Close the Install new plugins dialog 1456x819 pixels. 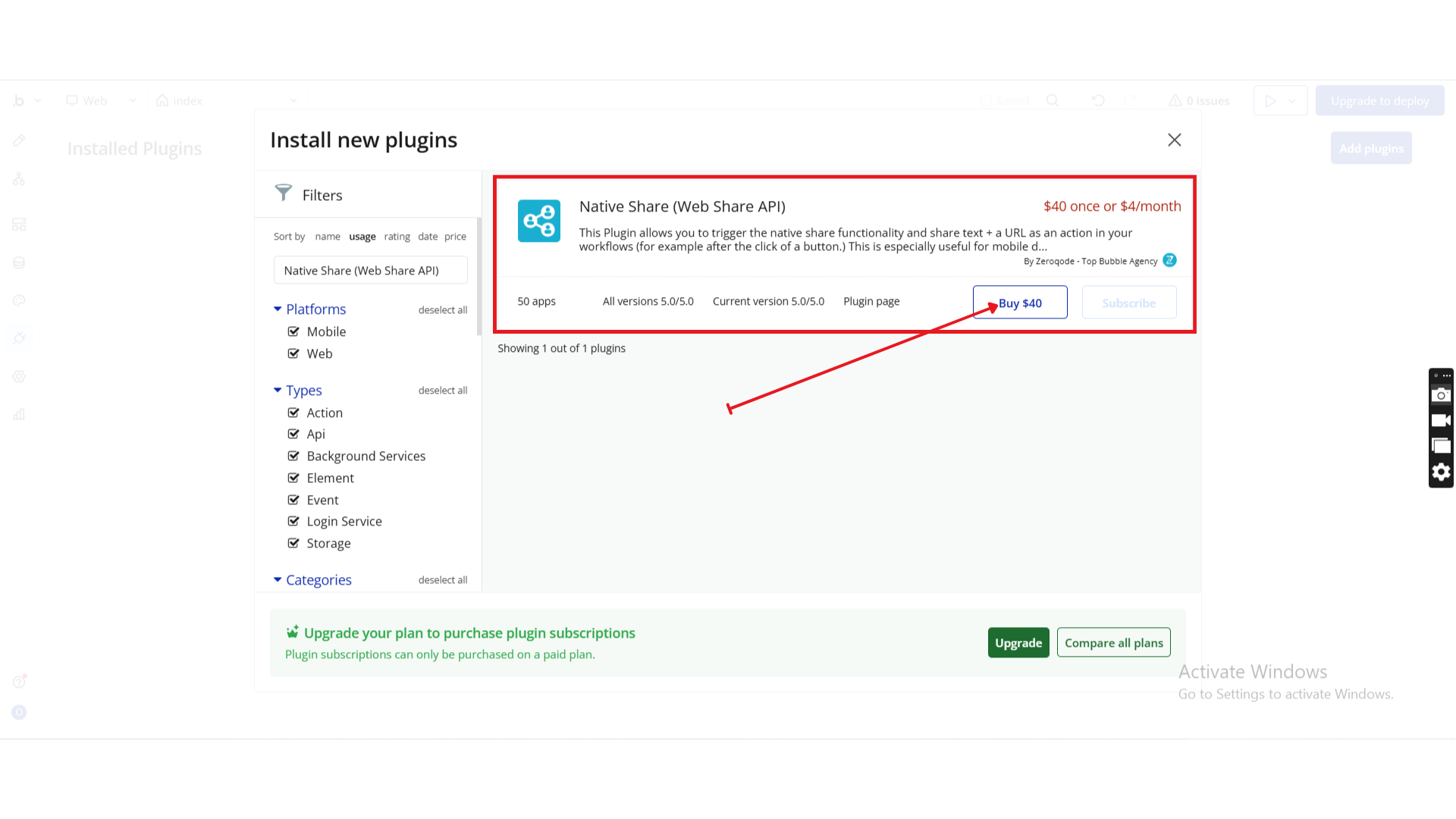tap(1174, 140)
